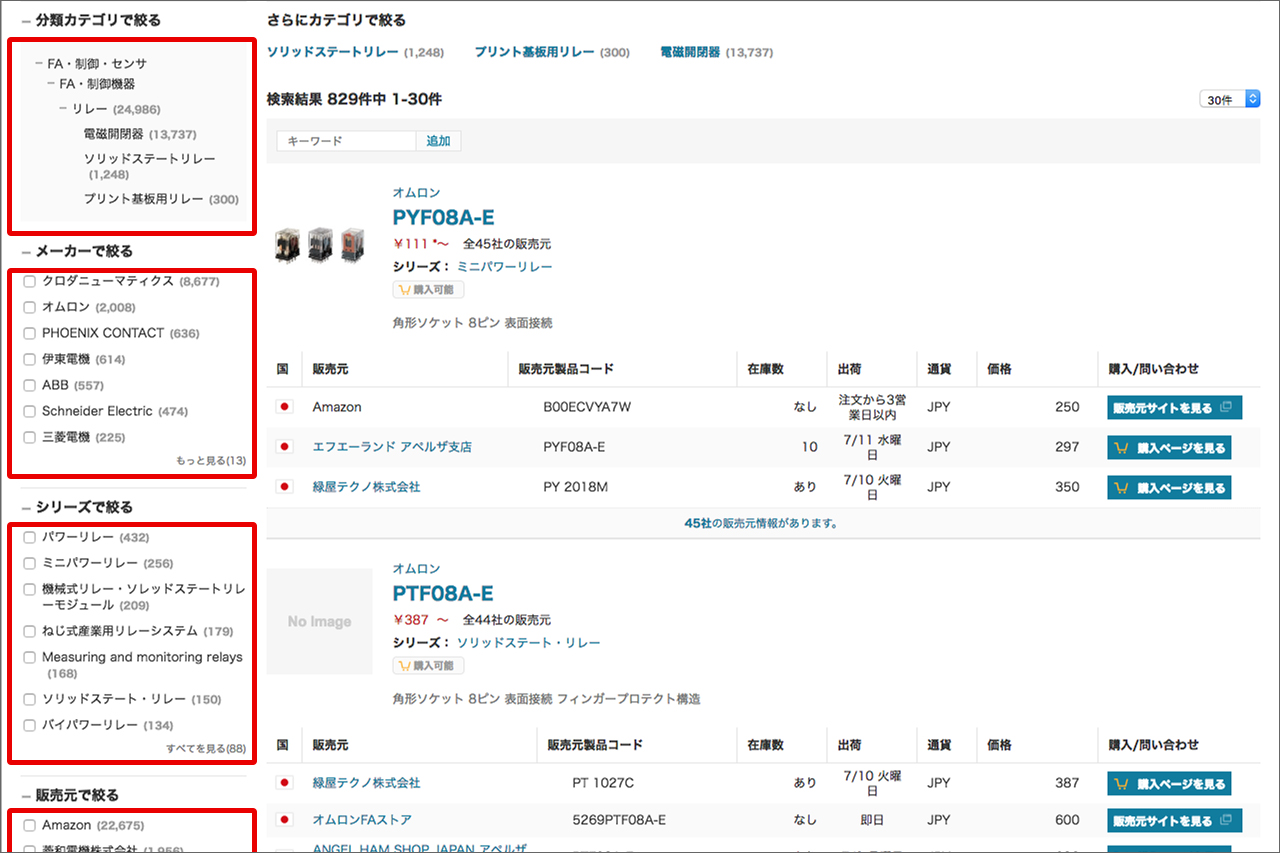This screenshot has width=1280, height=853.
Task: Click オムロン maker link above PYF08A-E
Action: (416, 193)
